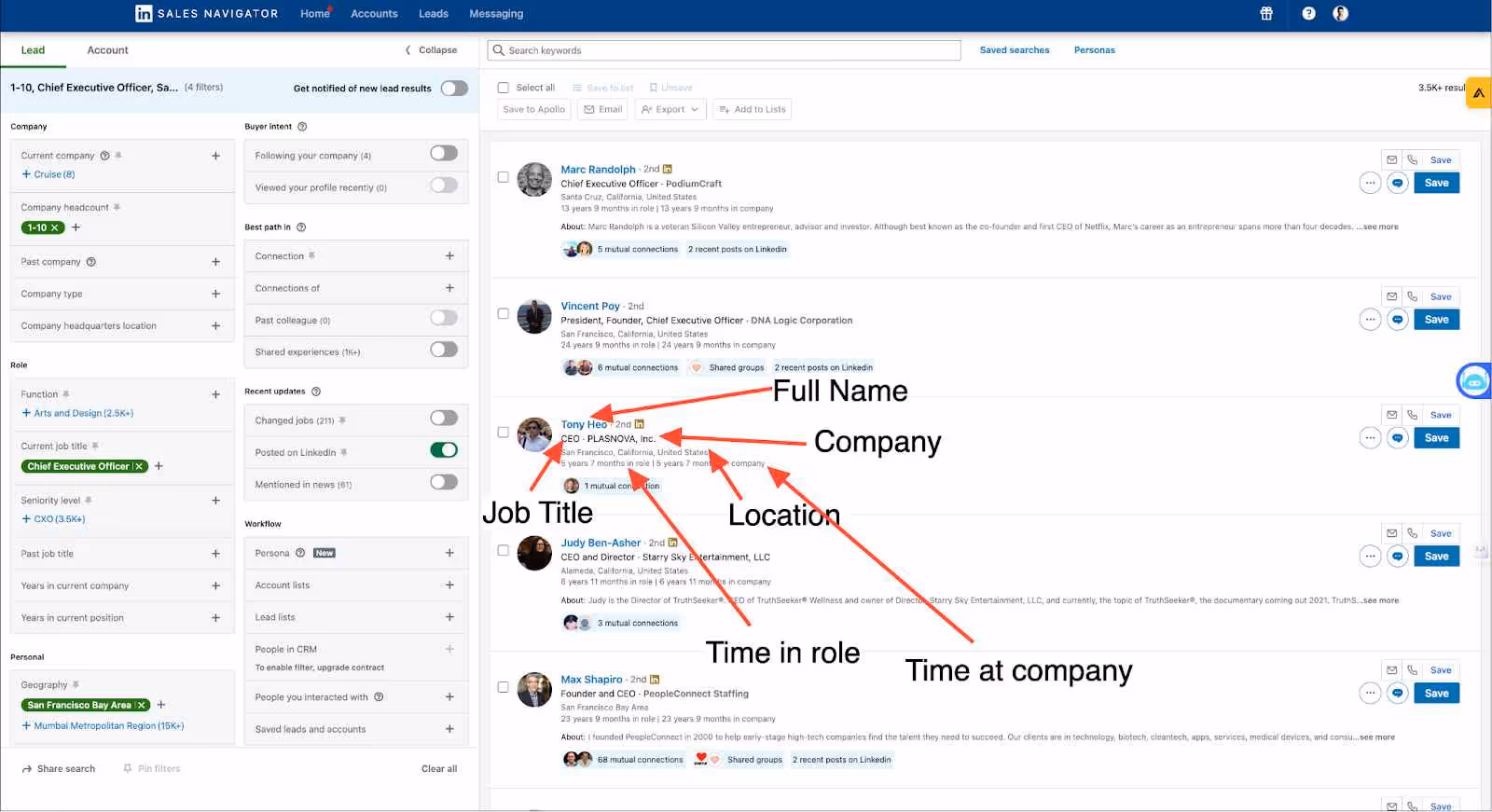Focus the Search keywords field
The width and height of the screenshot is (1492, 812).
(724, 50)
